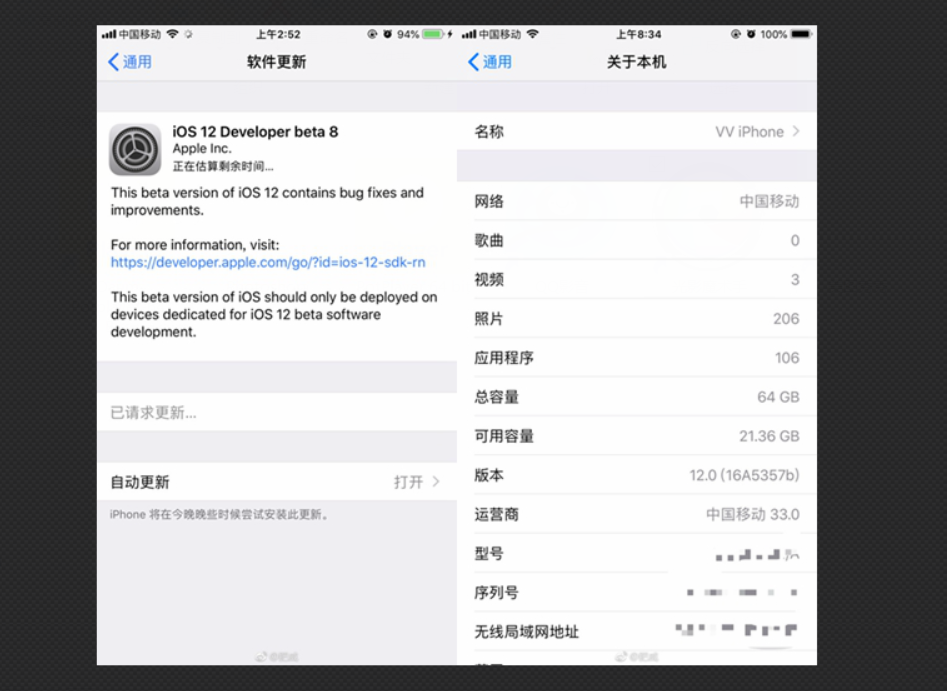Screen dimensions: 947x691
Task: Tap the chevron next to VV iPhone
Action: coord(796,131)
